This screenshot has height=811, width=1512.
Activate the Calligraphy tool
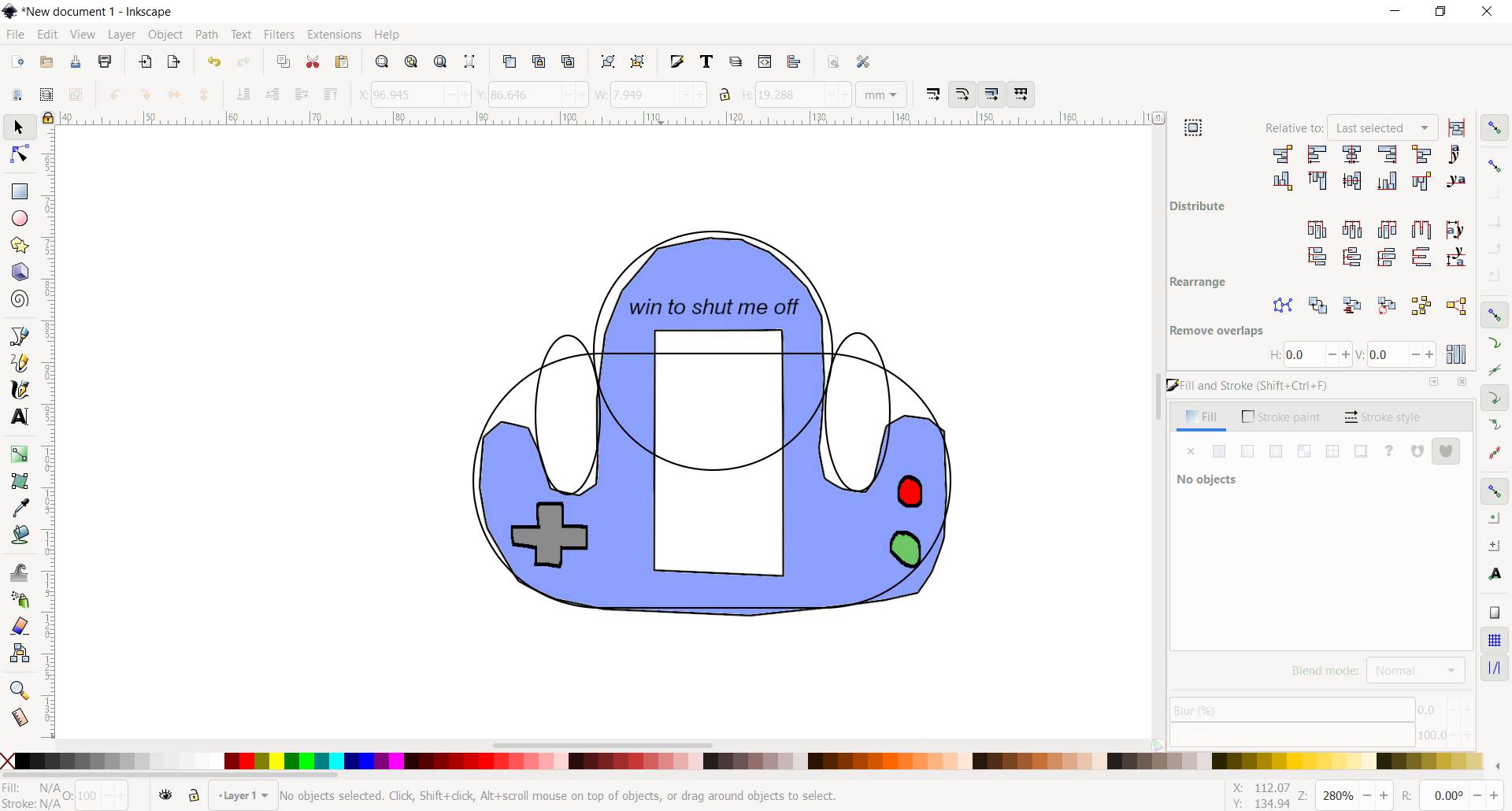[x=19, y=391]
